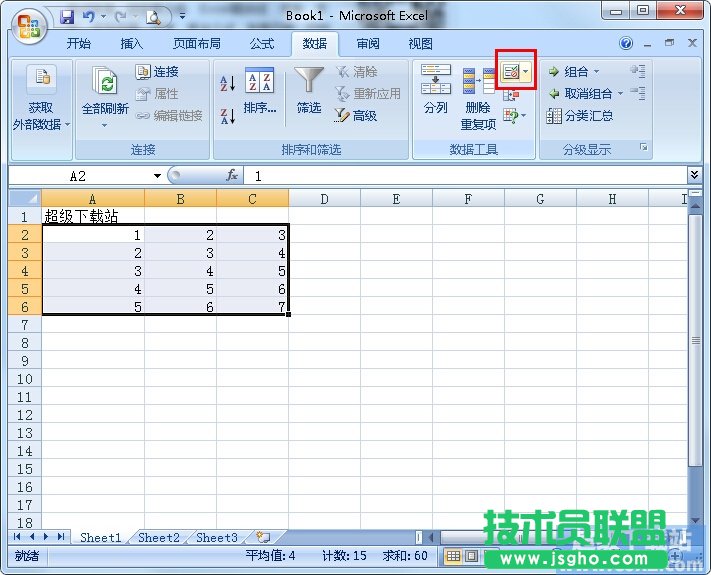Switch to Sheet2 worksheet tab

tap(159, 538)
